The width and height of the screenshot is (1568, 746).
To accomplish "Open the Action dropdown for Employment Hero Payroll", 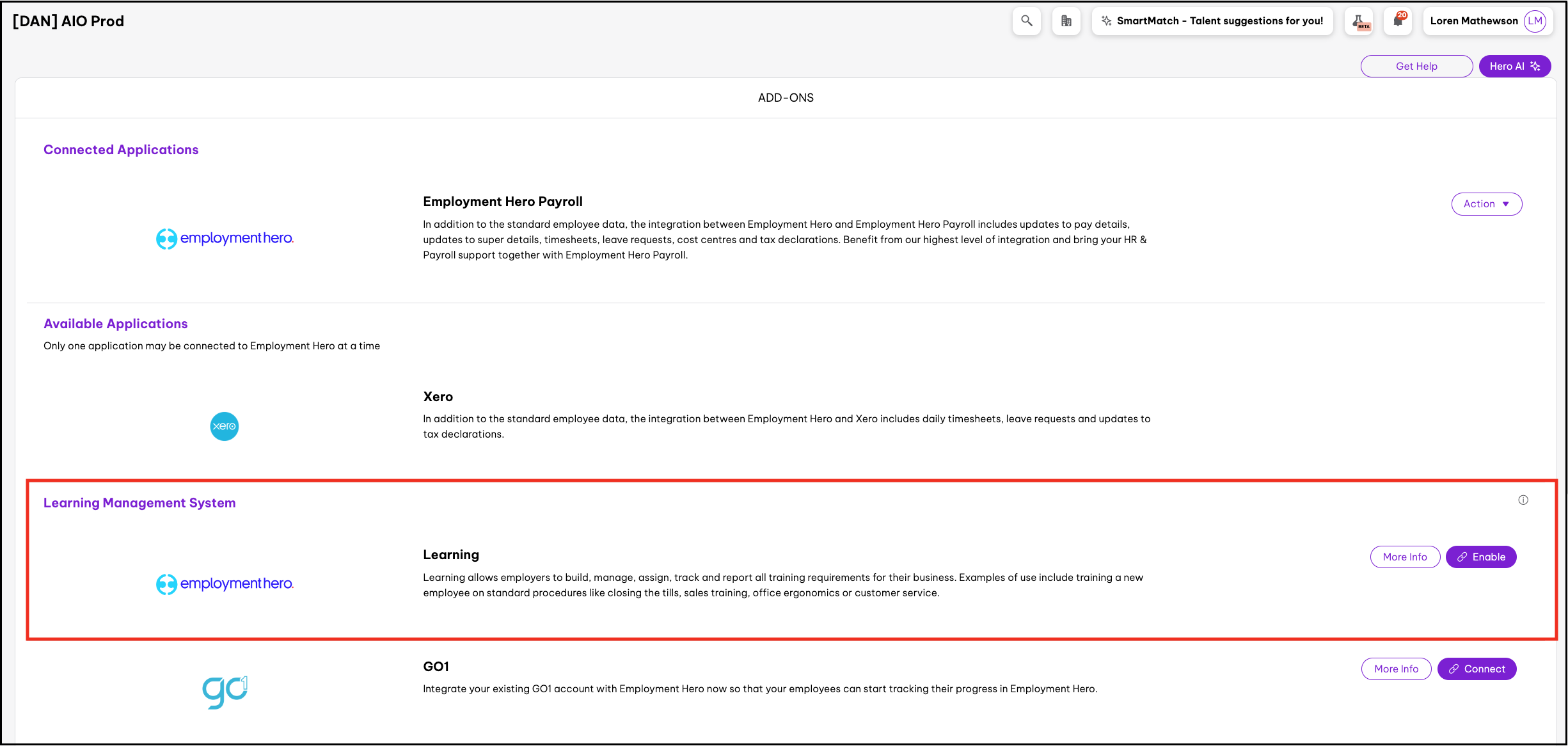I will tap(1486, 203).
